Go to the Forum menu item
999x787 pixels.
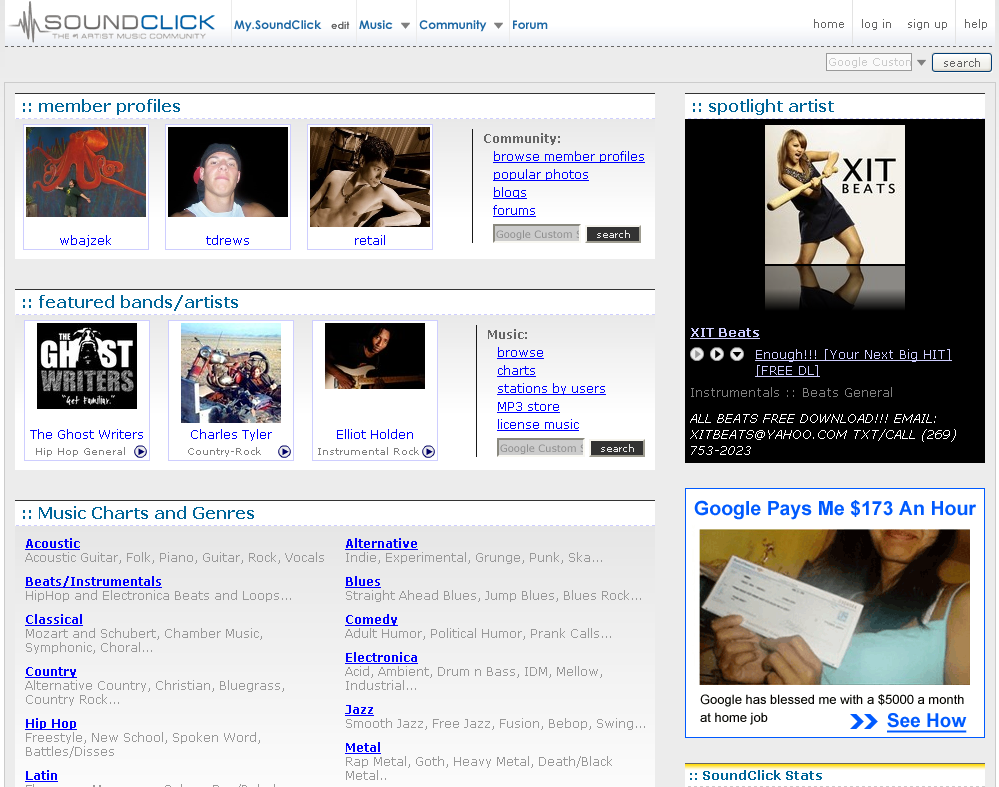(529, 25)
